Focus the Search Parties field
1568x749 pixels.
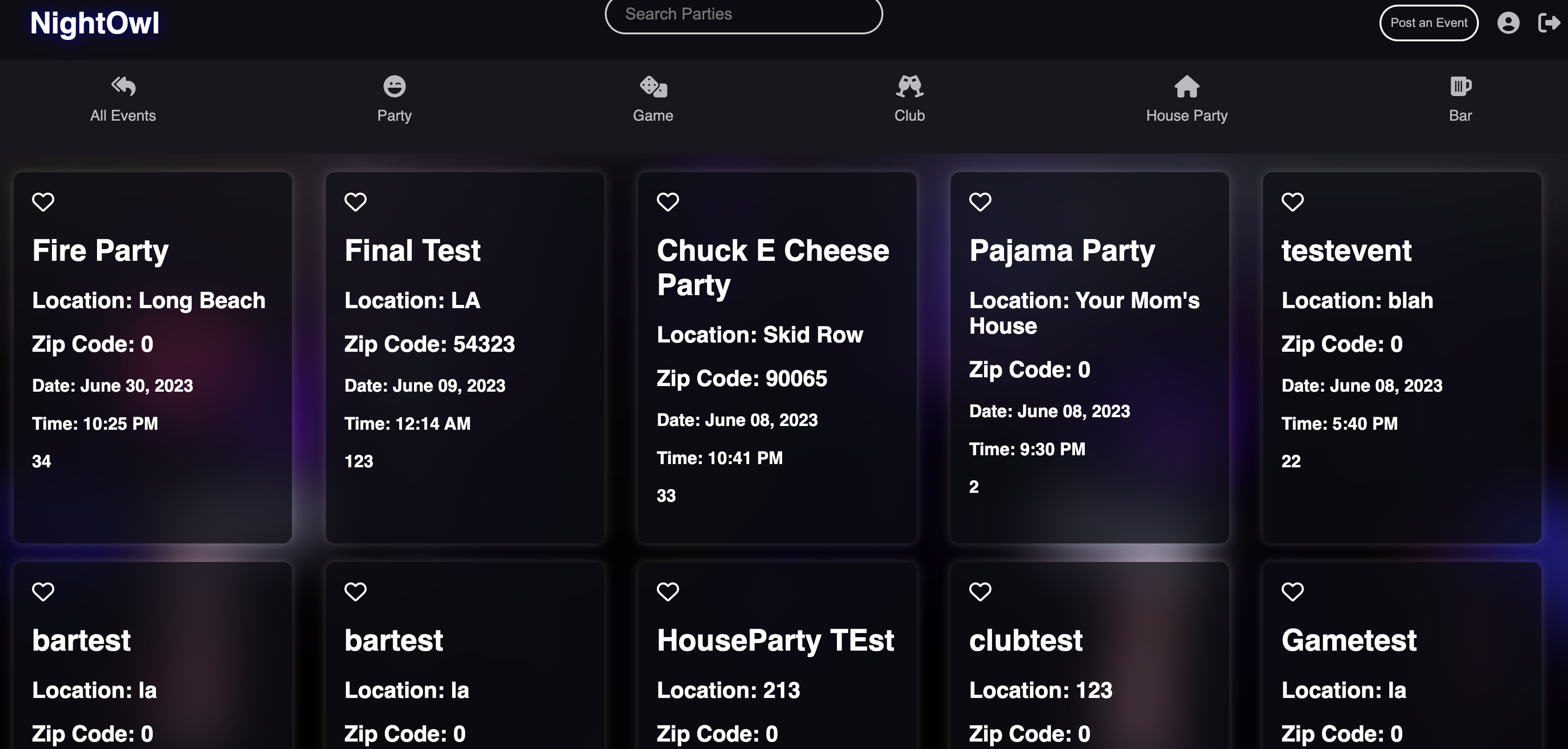(x=743, y=14)
